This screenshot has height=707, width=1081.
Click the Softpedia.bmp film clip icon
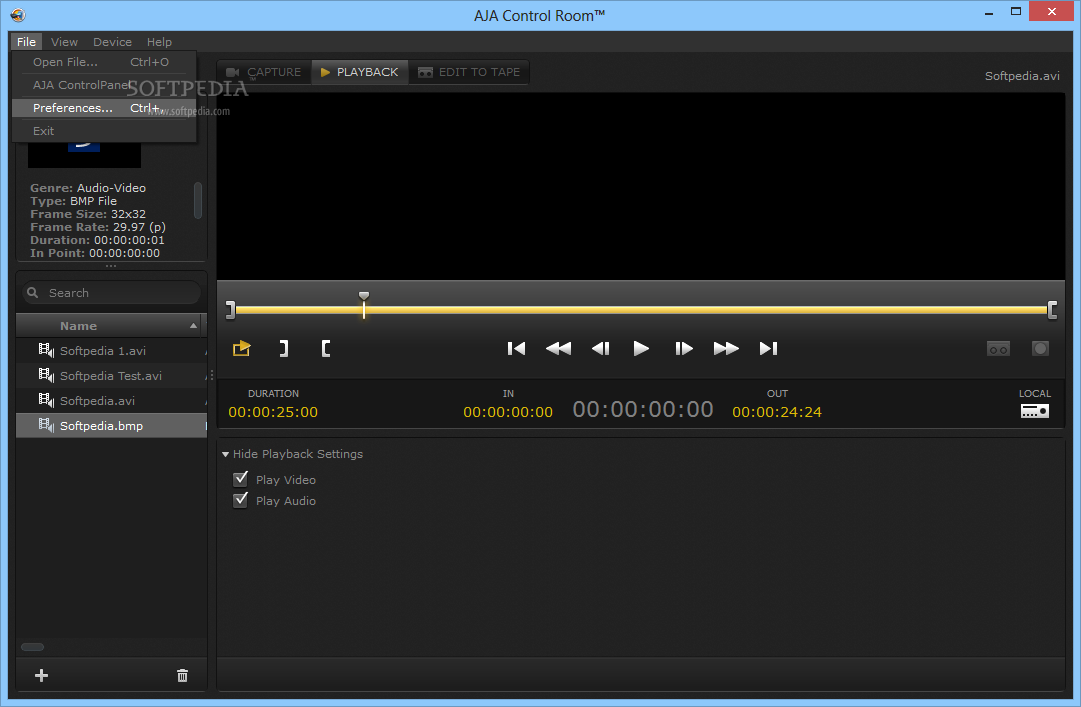(x=46, y=426)
